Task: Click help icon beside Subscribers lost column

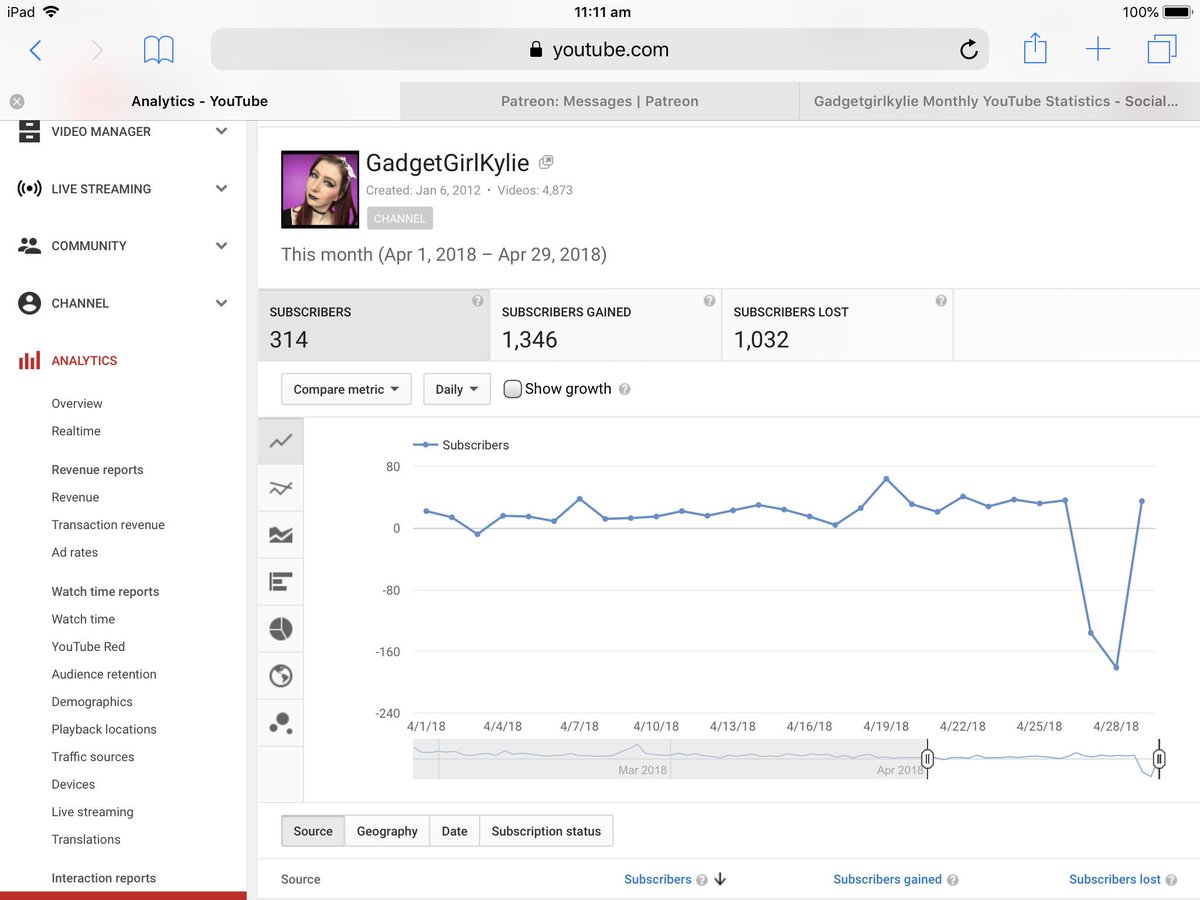Action: pyautogui.click(x=1171, y=880)
